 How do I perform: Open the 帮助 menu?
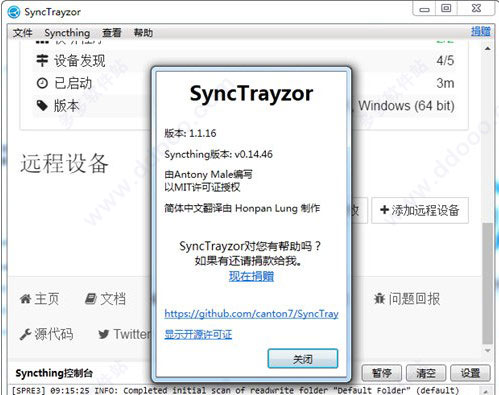click(x=143, y=33)
